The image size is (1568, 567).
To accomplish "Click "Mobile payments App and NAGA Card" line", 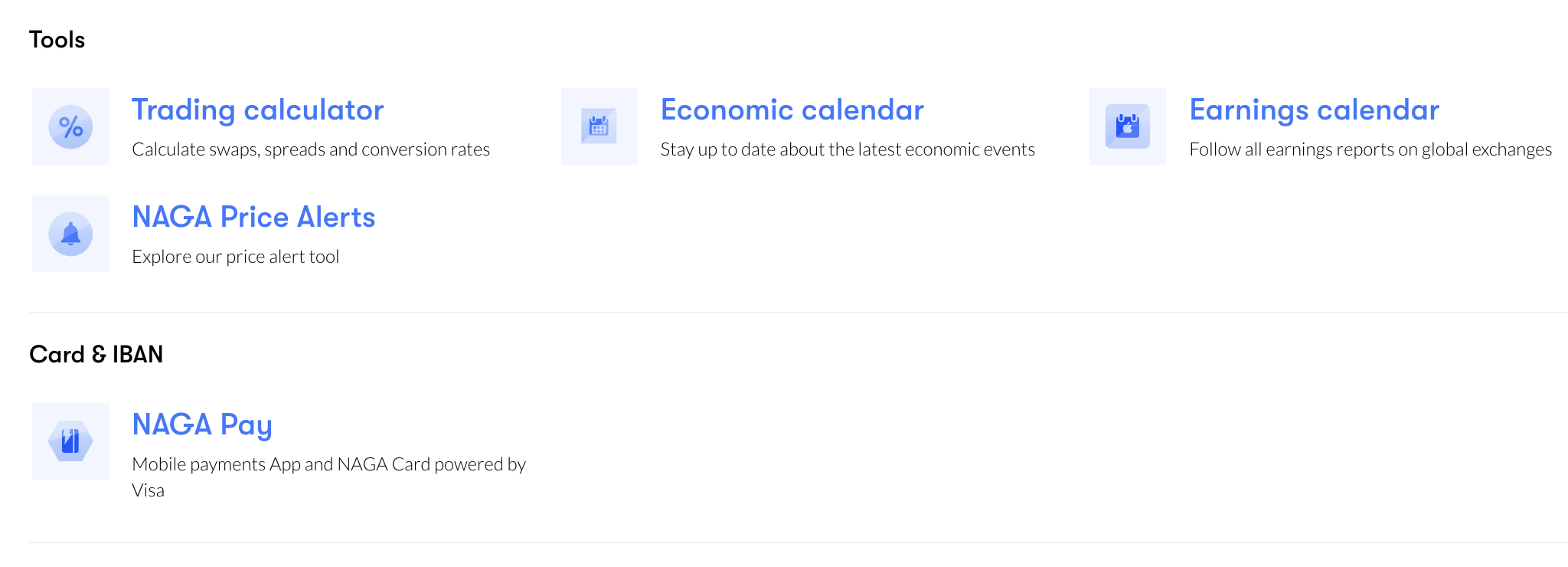I will (x=328, y=464).
